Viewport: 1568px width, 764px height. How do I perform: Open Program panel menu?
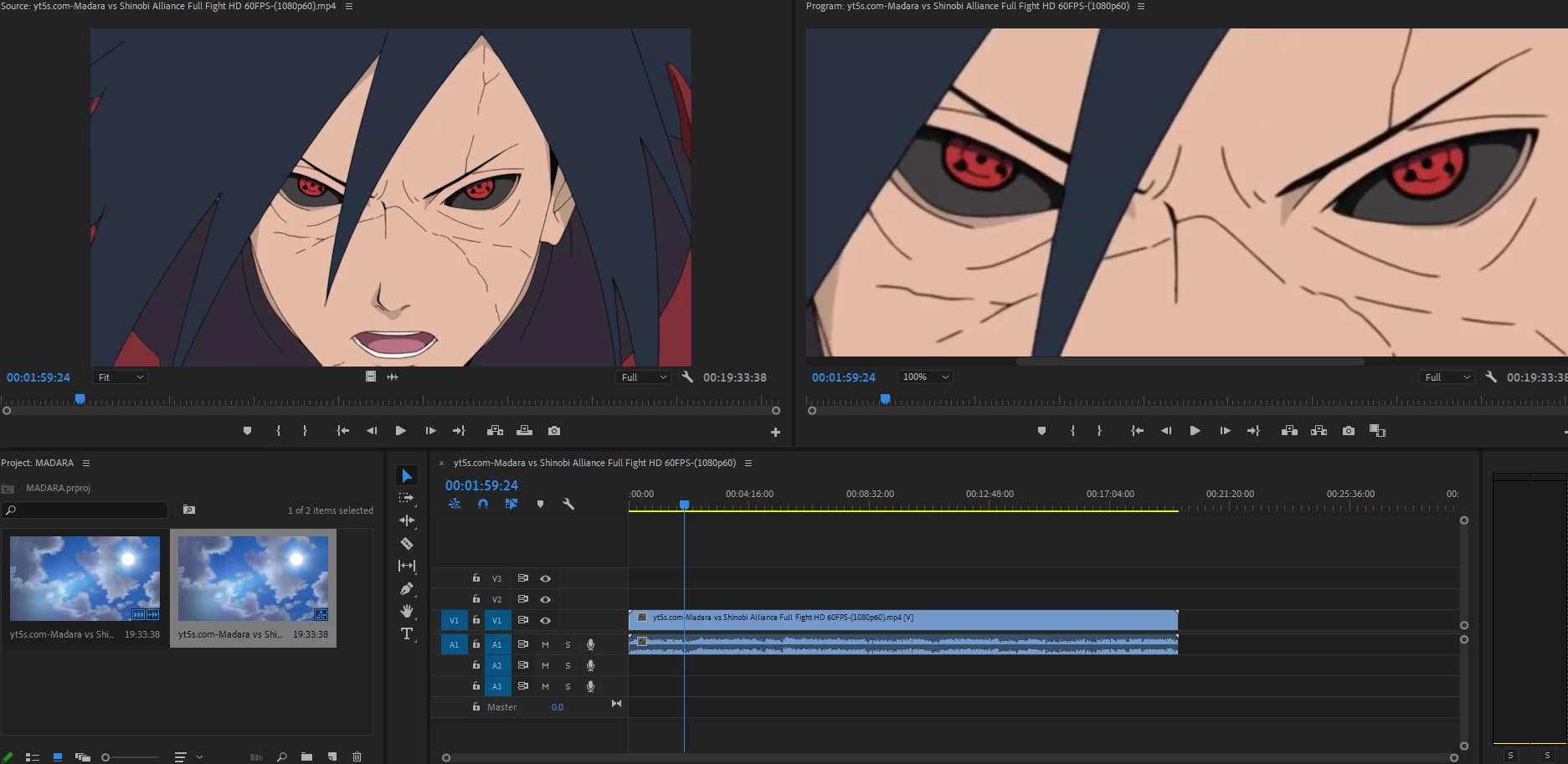[1140, 6]
